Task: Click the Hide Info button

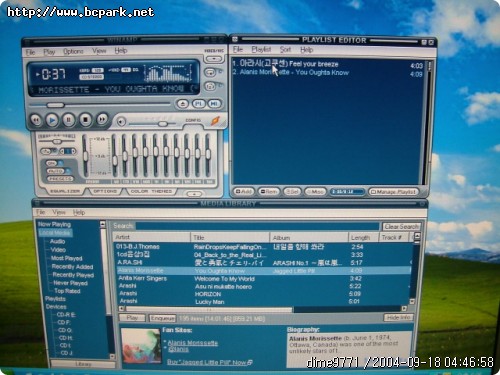Action: tap(398, 318)
